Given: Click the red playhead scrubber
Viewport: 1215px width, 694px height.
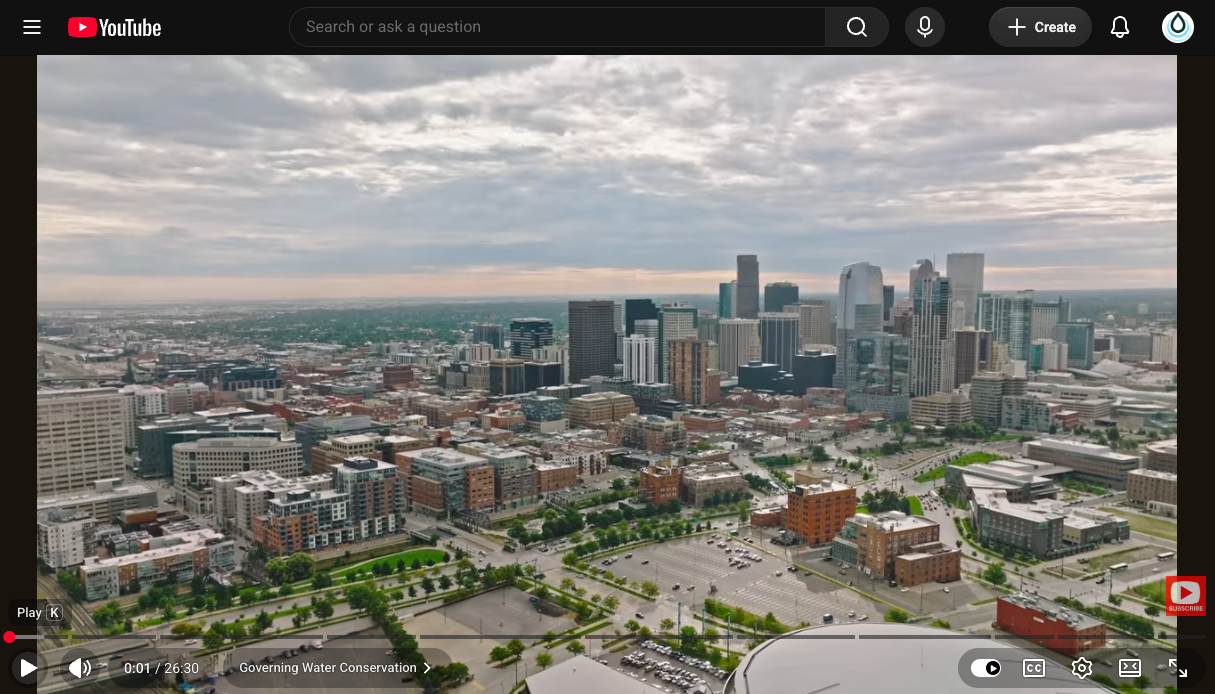Looking at the screenshot, I should click(9, 637).
